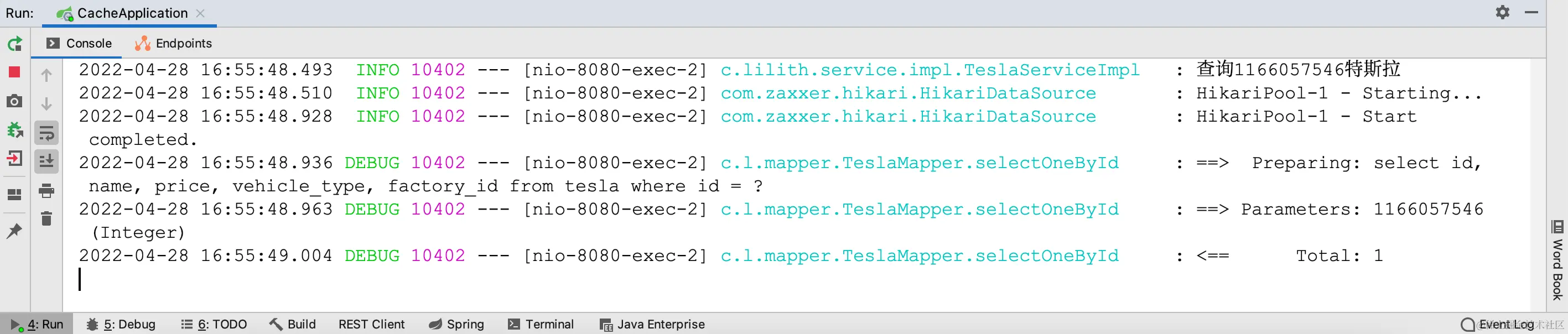Pin the Run tab with pin icon
This screenshot has width=1568, height=334.
coord(14,231)
